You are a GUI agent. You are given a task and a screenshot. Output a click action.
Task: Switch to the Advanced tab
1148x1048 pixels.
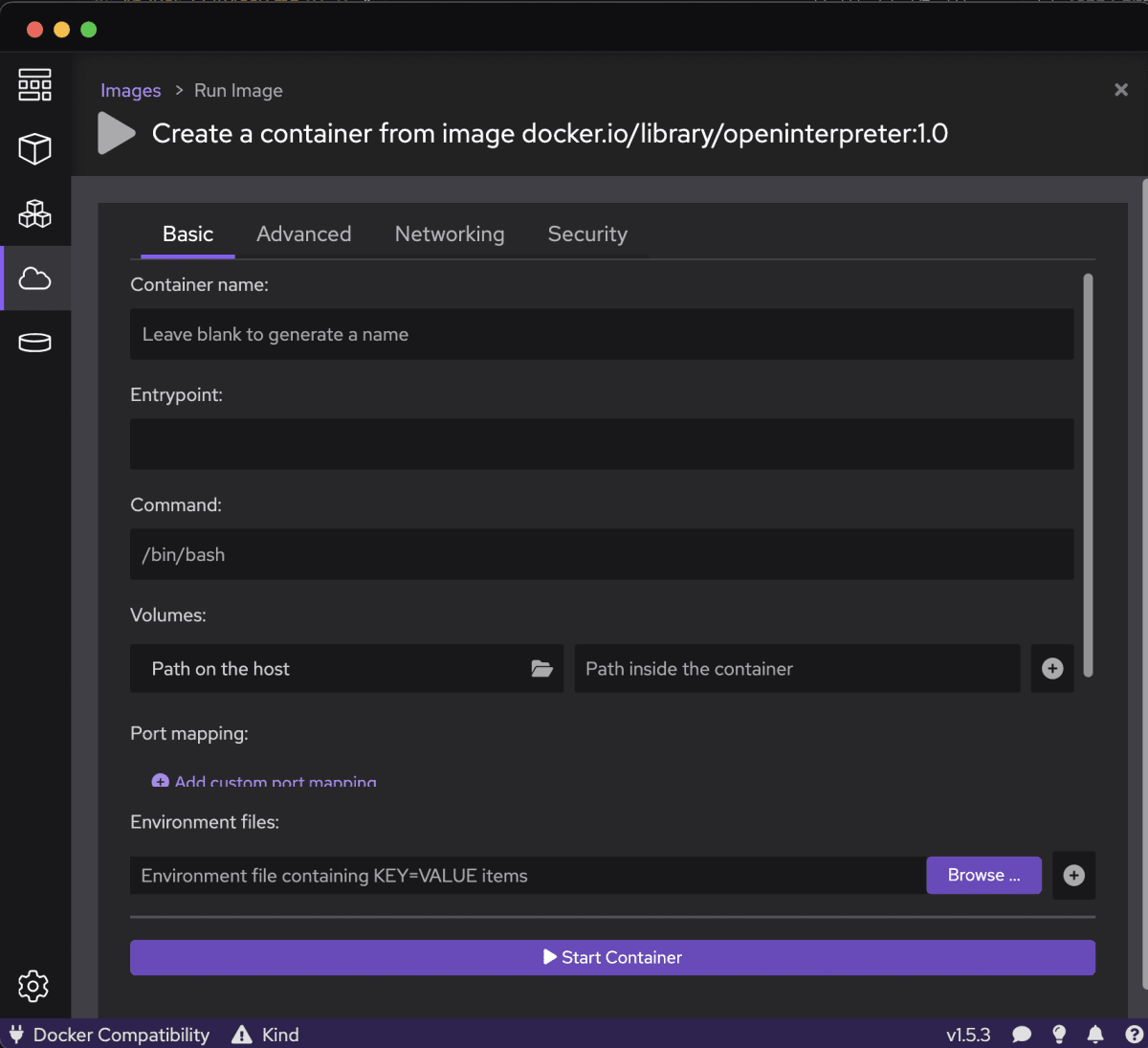304,234
